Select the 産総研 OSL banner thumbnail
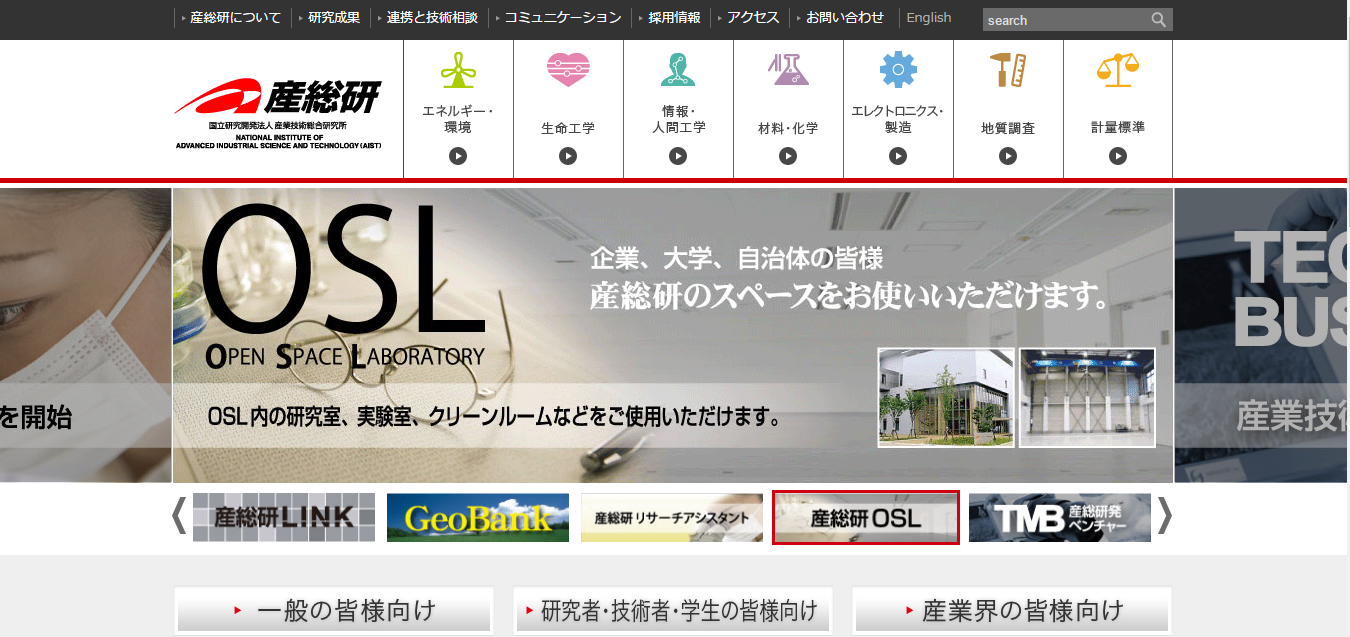 point(866,517)
